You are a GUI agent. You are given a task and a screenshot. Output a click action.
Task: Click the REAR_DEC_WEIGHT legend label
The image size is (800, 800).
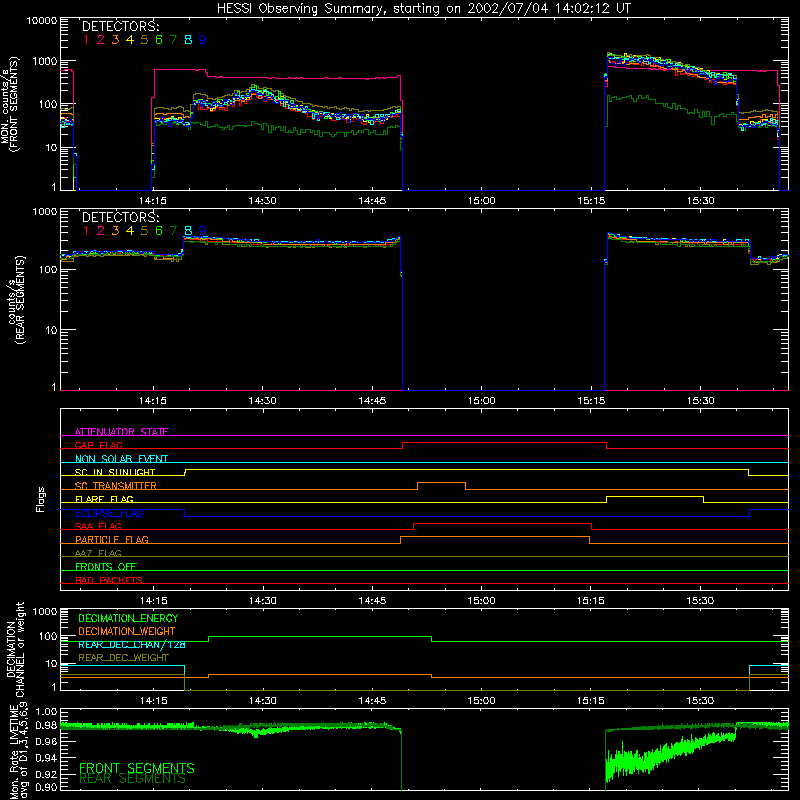[123, 658]
